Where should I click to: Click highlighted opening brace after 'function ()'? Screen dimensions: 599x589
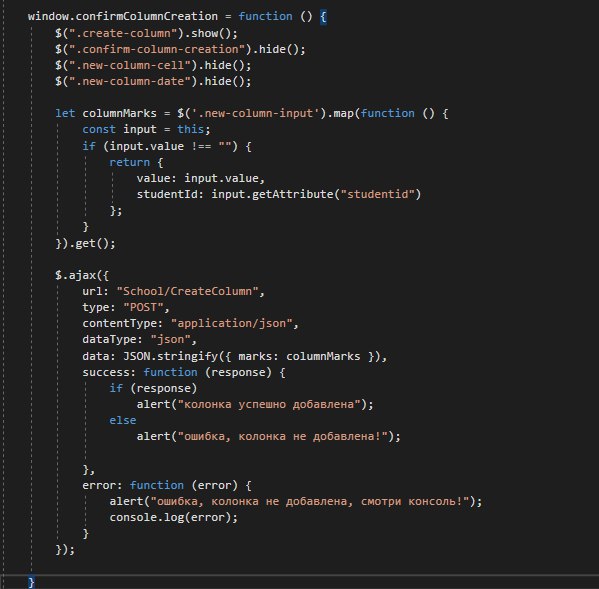(x=323, y=17)
